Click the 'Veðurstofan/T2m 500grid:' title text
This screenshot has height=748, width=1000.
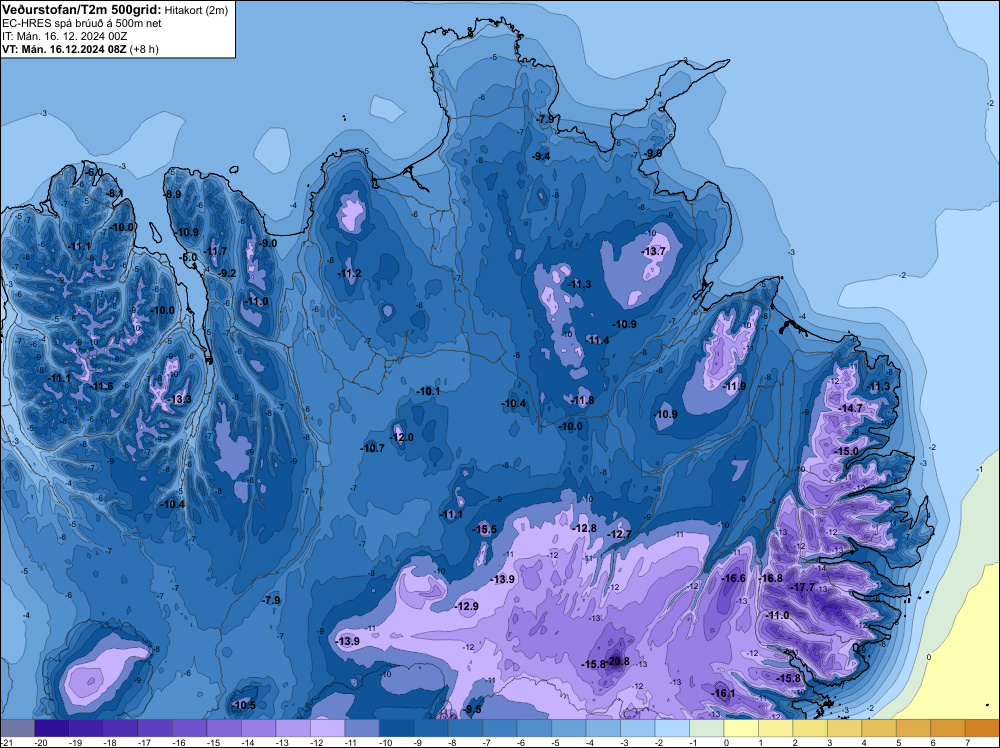[82, 10]
